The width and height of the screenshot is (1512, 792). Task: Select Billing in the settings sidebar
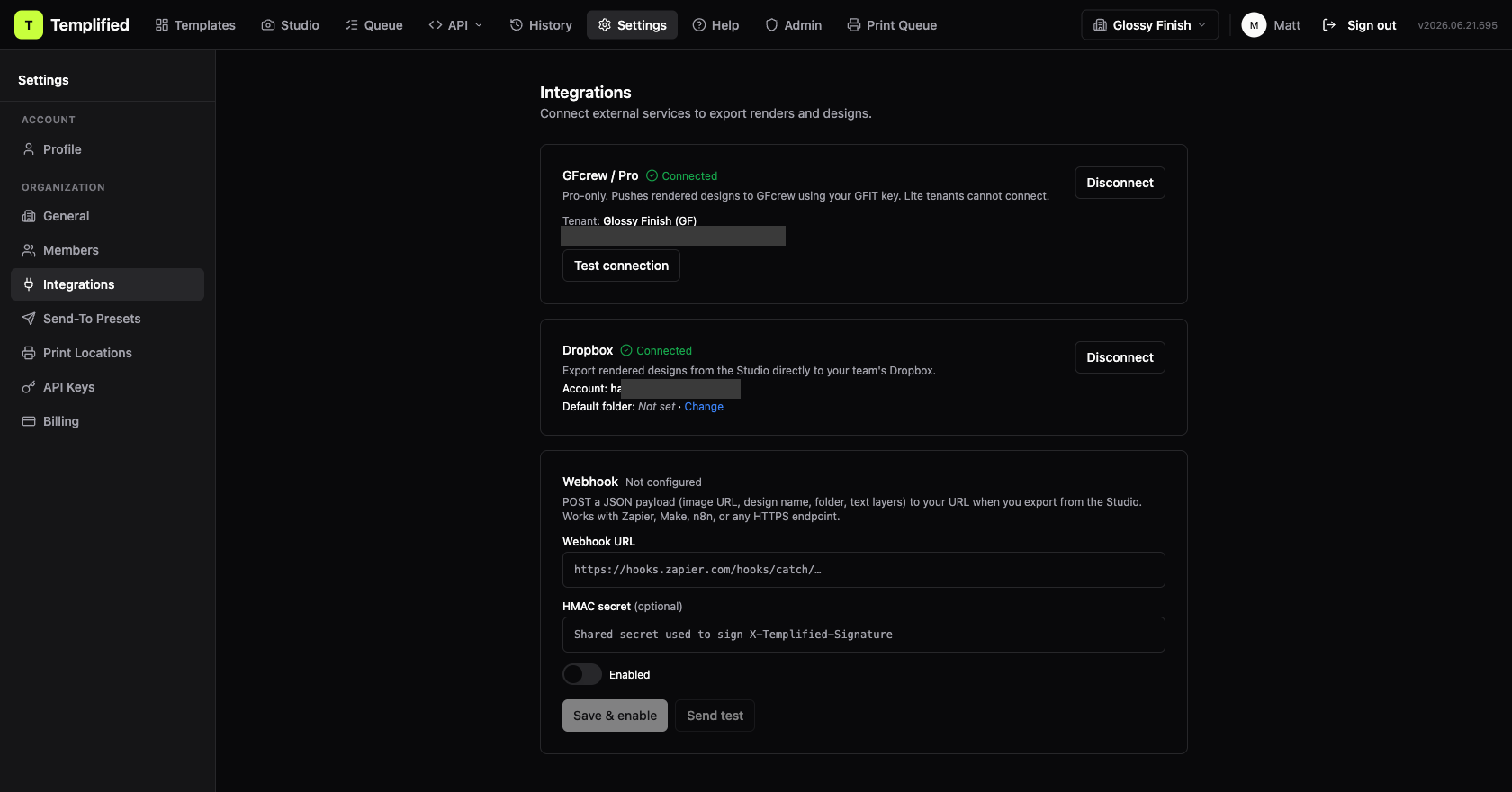(x=107, y=421)
